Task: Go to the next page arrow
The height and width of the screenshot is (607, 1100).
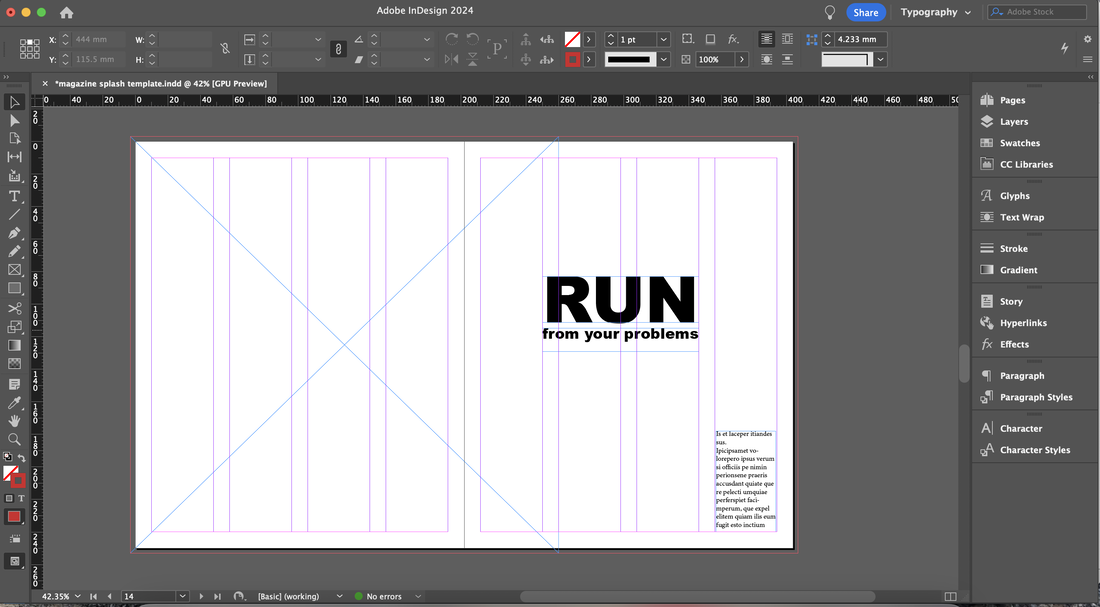Action: [x=201, y=596]
